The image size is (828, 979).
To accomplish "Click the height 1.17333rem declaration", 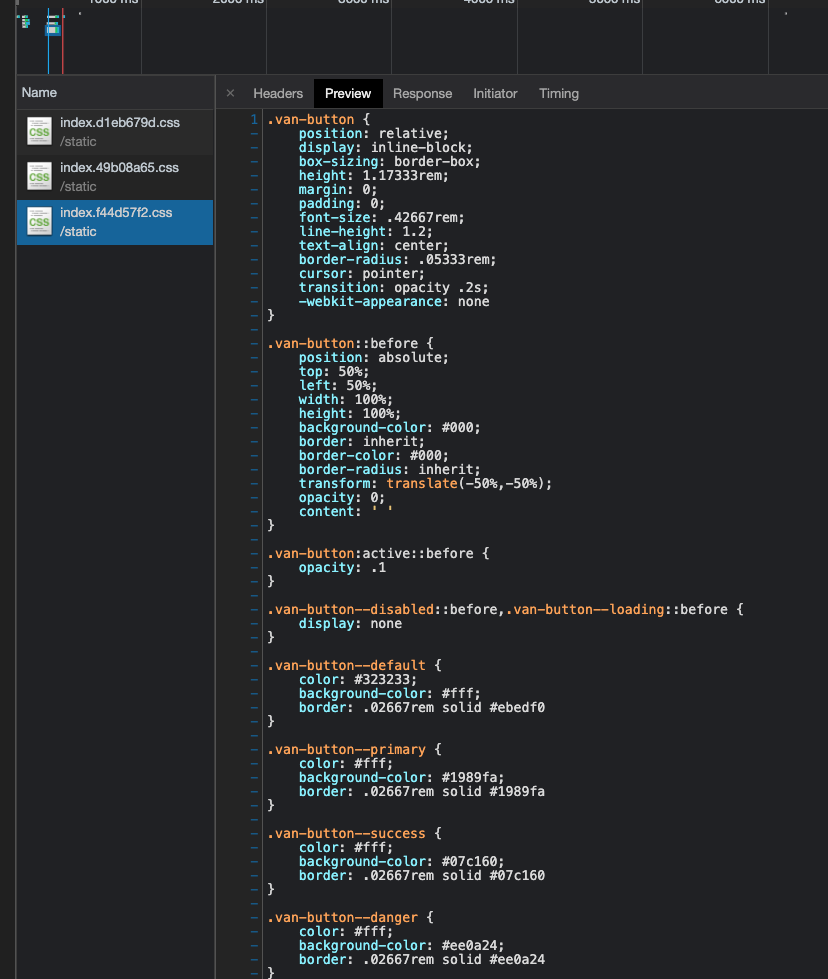I will pos(373,175).
